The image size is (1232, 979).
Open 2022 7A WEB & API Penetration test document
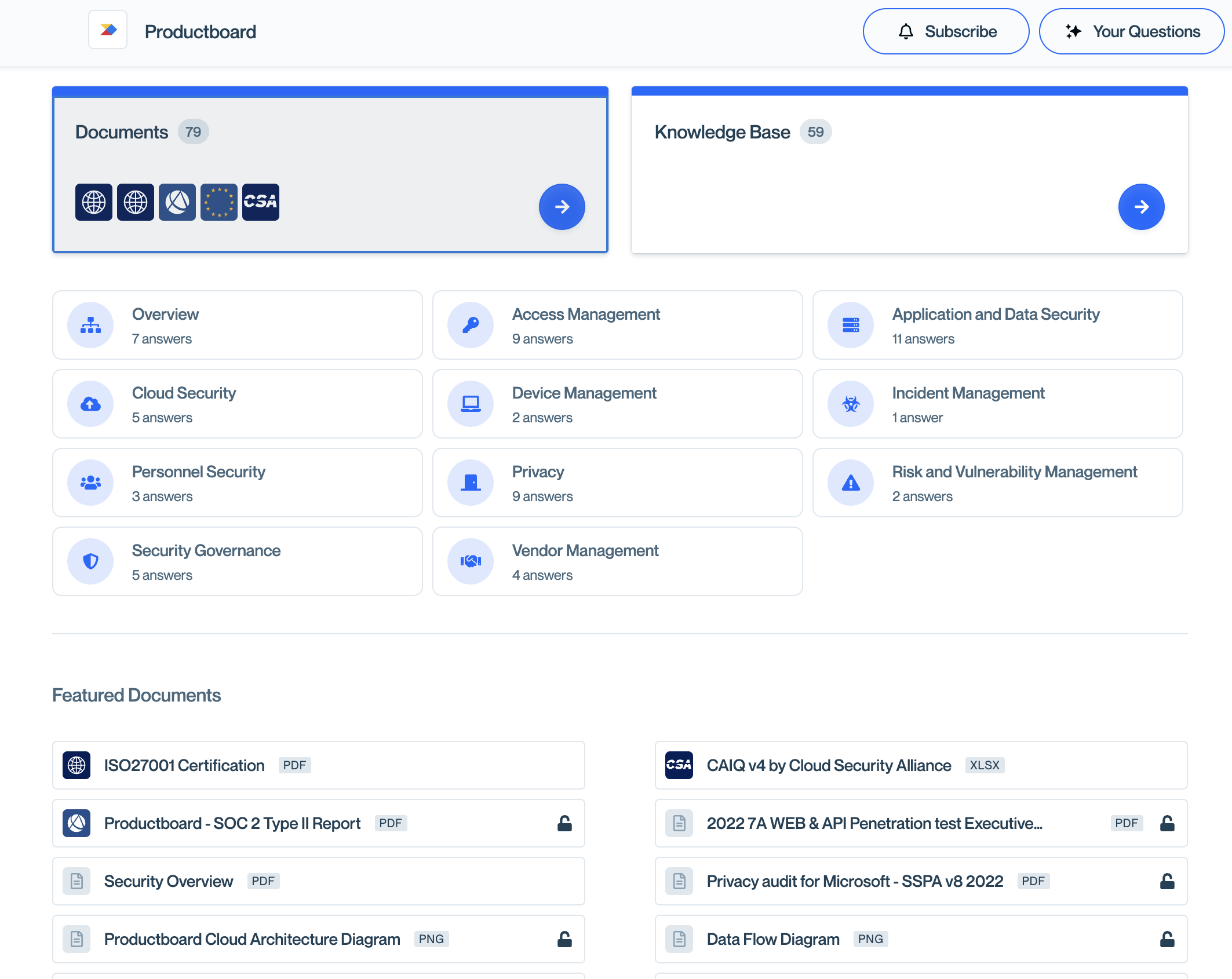point(921,823)
